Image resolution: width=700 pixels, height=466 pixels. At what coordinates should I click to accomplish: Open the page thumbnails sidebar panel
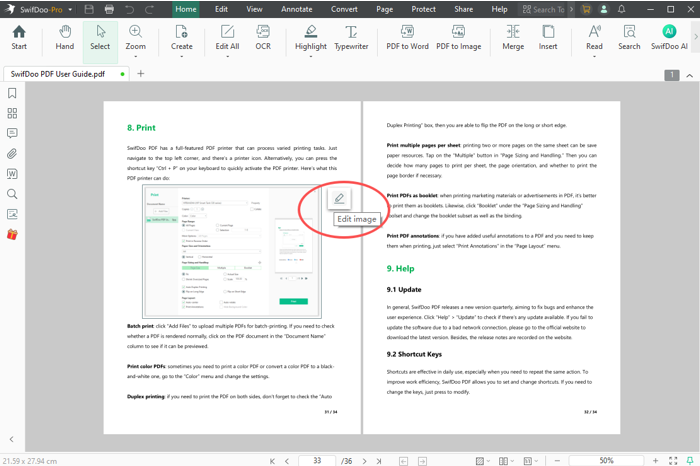tap(12, 113)
